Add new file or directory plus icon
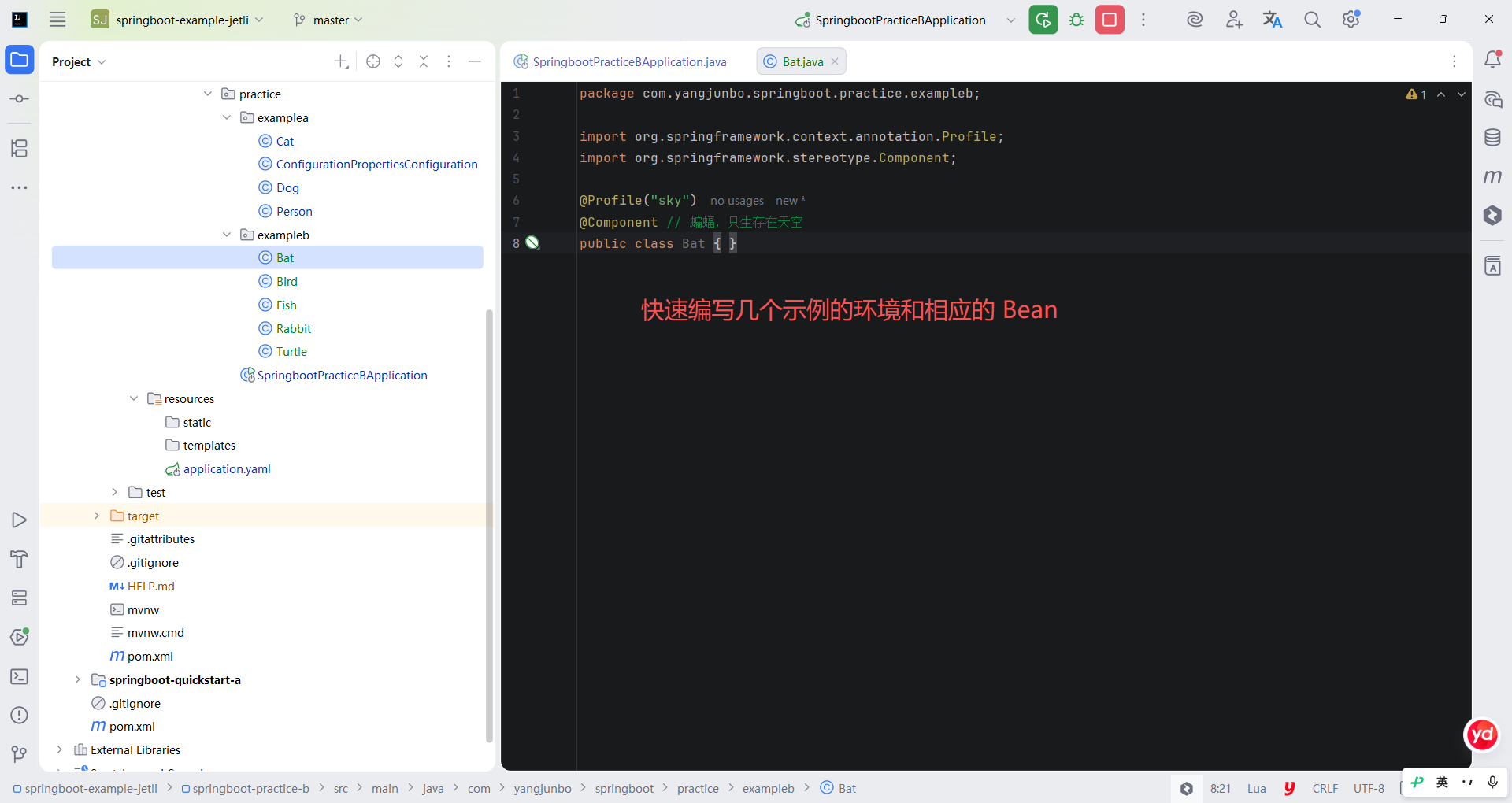1512x803 pixels. [x=341, y=61]
